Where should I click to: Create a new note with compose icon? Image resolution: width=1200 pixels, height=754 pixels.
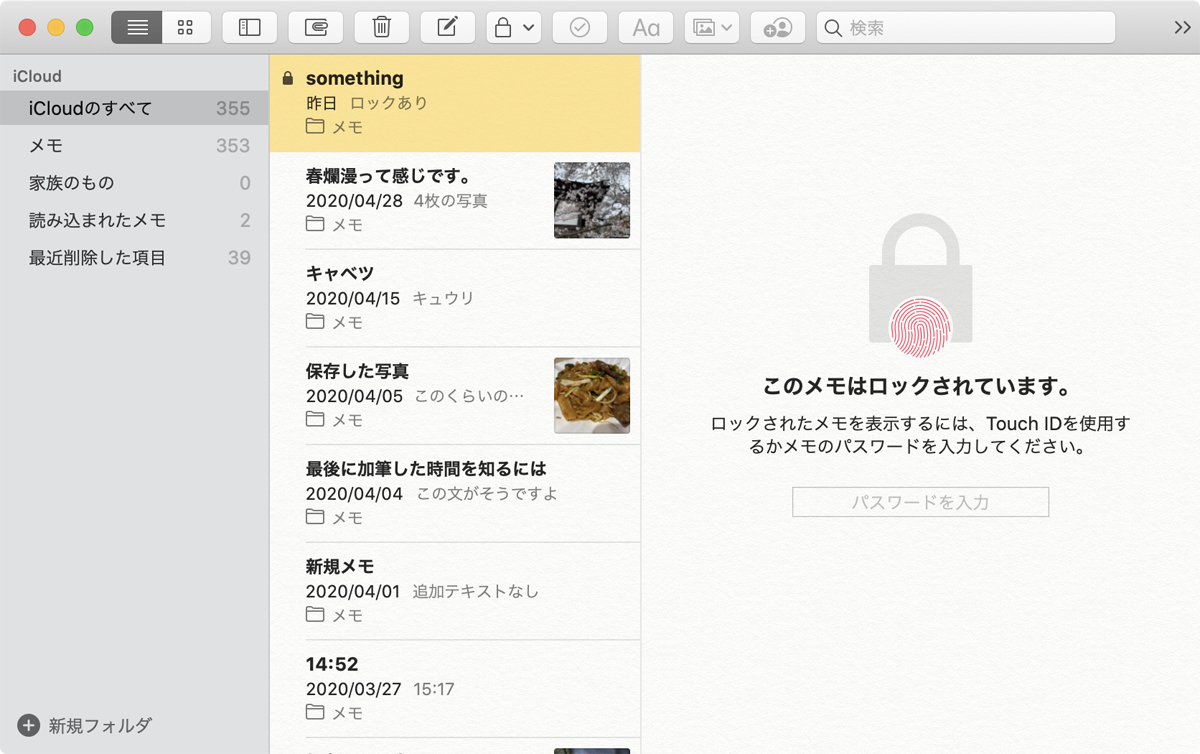(x=448, y=27)
